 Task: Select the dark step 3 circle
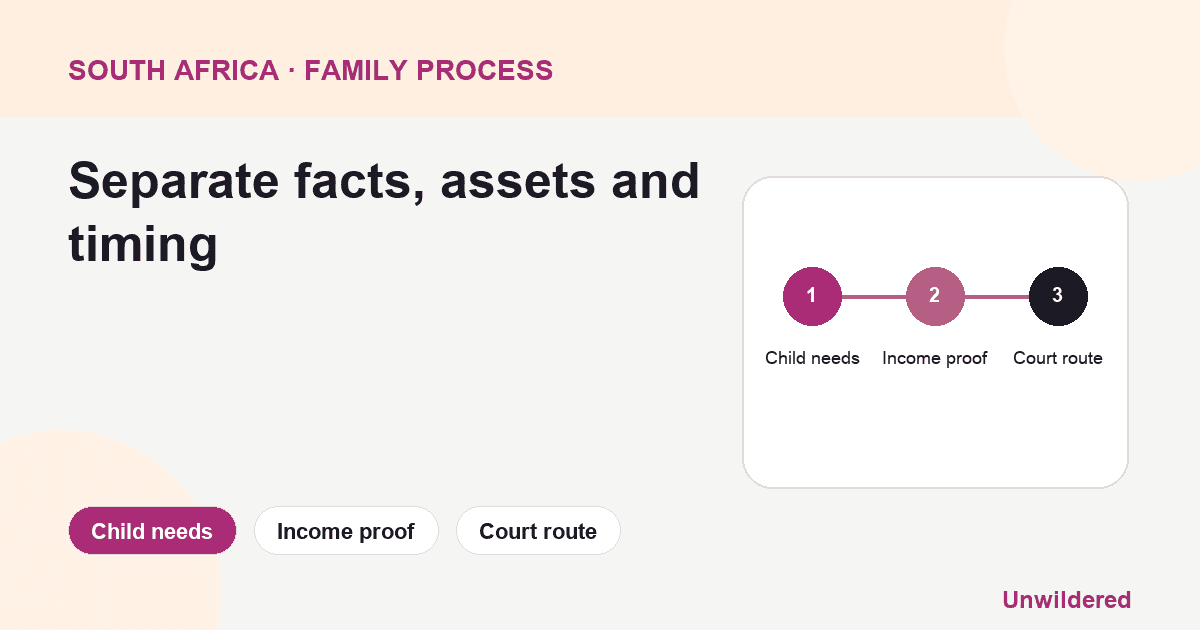tap(1058, 296)
